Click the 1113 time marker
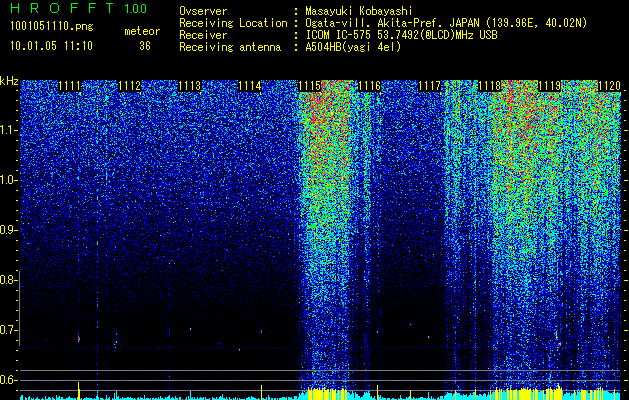The width and height of the screenshot is (629, 400). [x=189, y=86]
